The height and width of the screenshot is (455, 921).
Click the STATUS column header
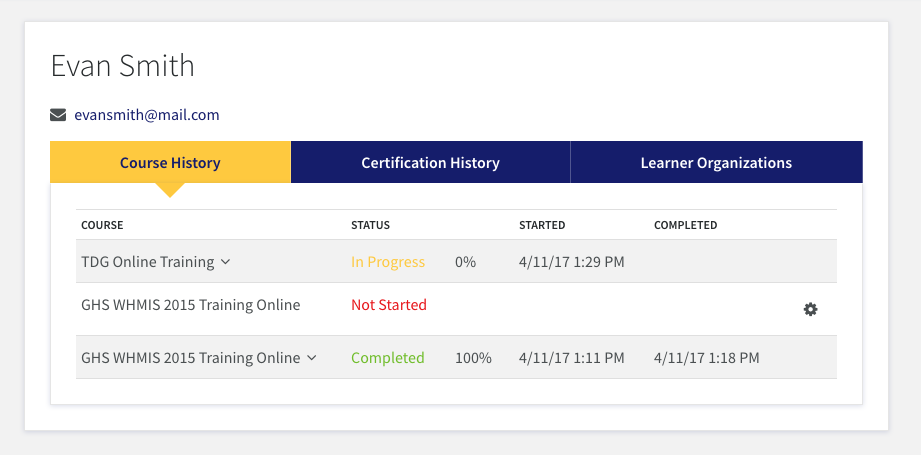click(x=371, y=225)
